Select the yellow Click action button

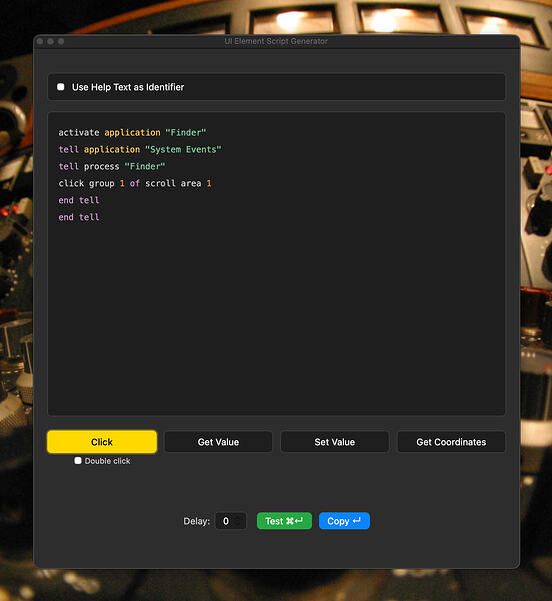(102, 442)
